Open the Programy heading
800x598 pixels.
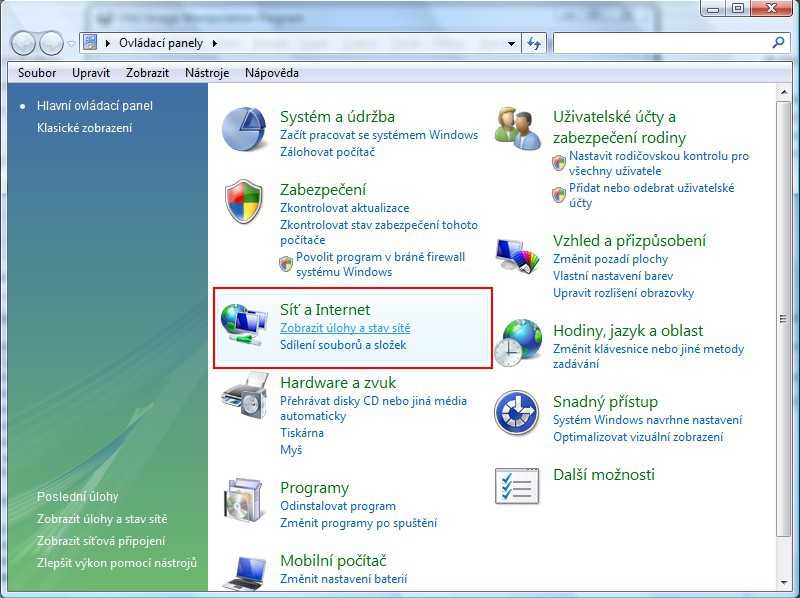pyautogui.click(x=314, y=487)
